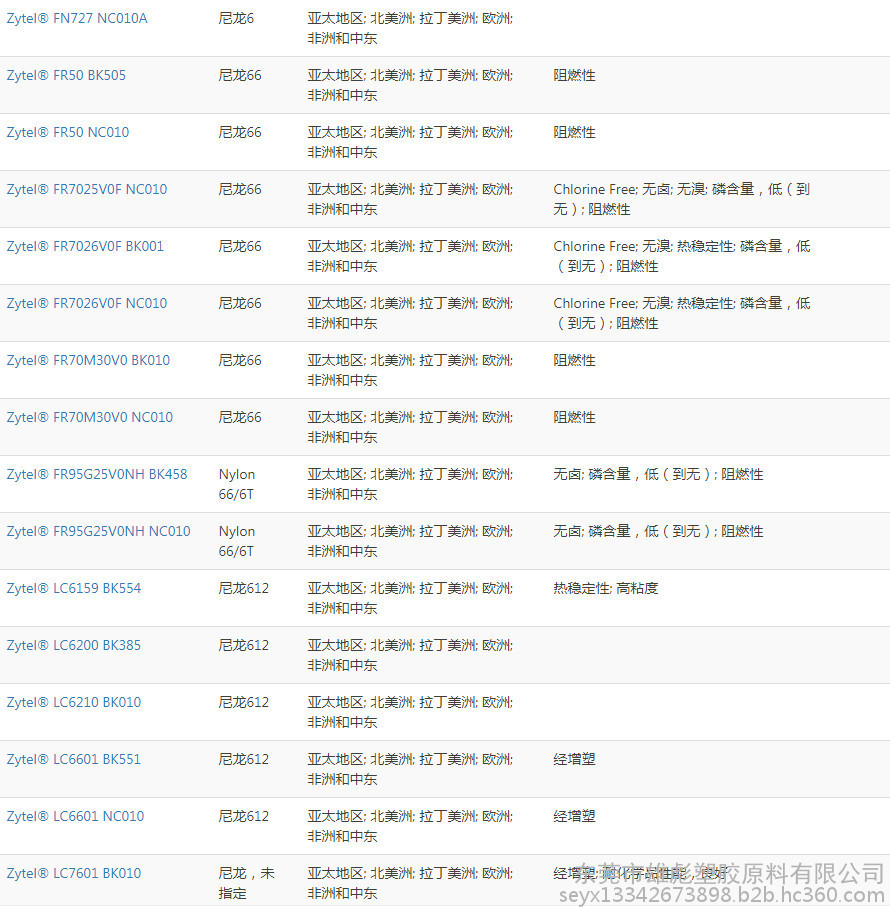Viewport: 890px width, 907px height.
Task: Select 尼龙66 in the FR50 NC010 row
Action: point(240,132)
